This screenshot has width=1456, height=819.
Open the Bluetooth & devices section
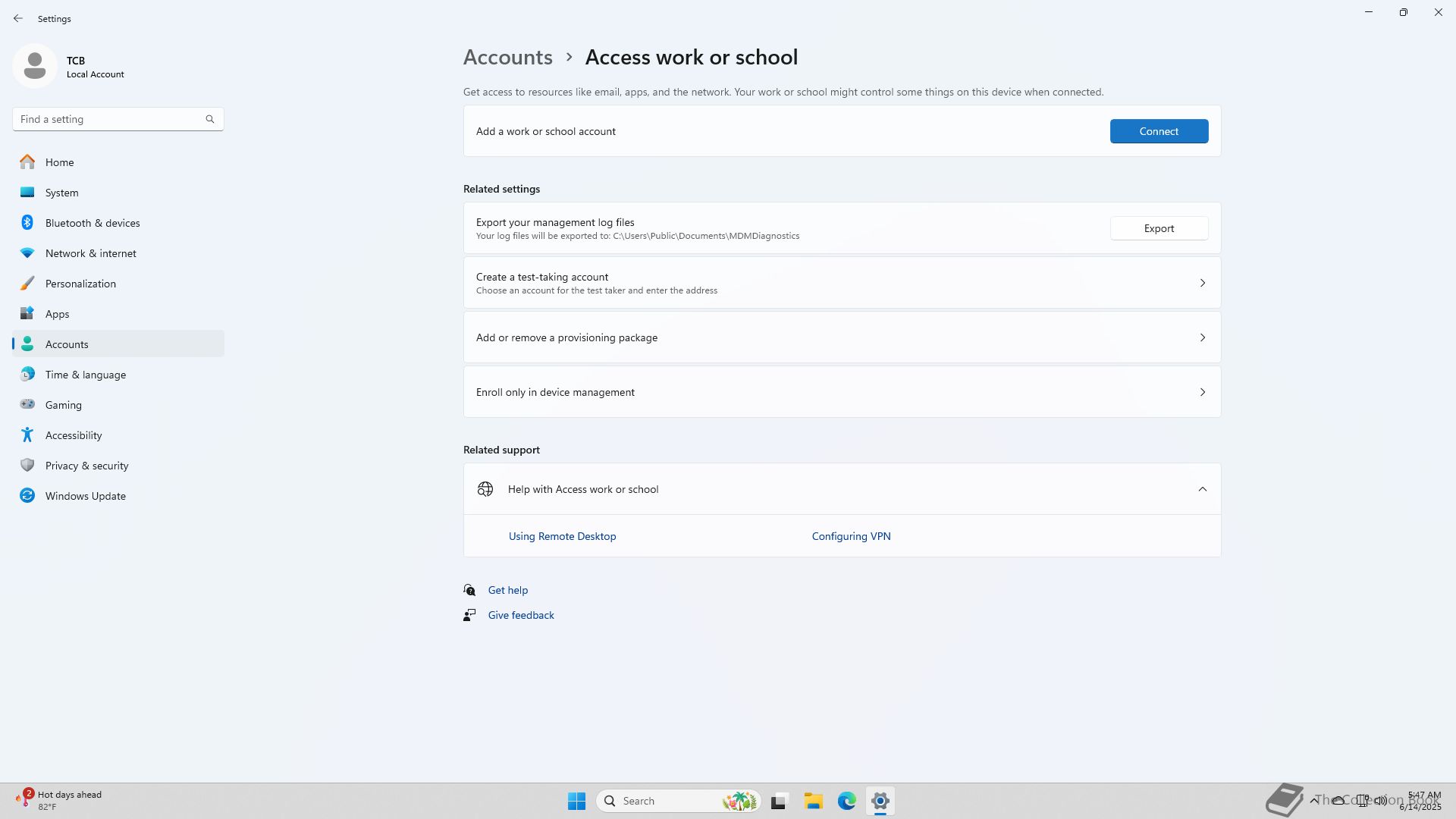coord(92,223)
